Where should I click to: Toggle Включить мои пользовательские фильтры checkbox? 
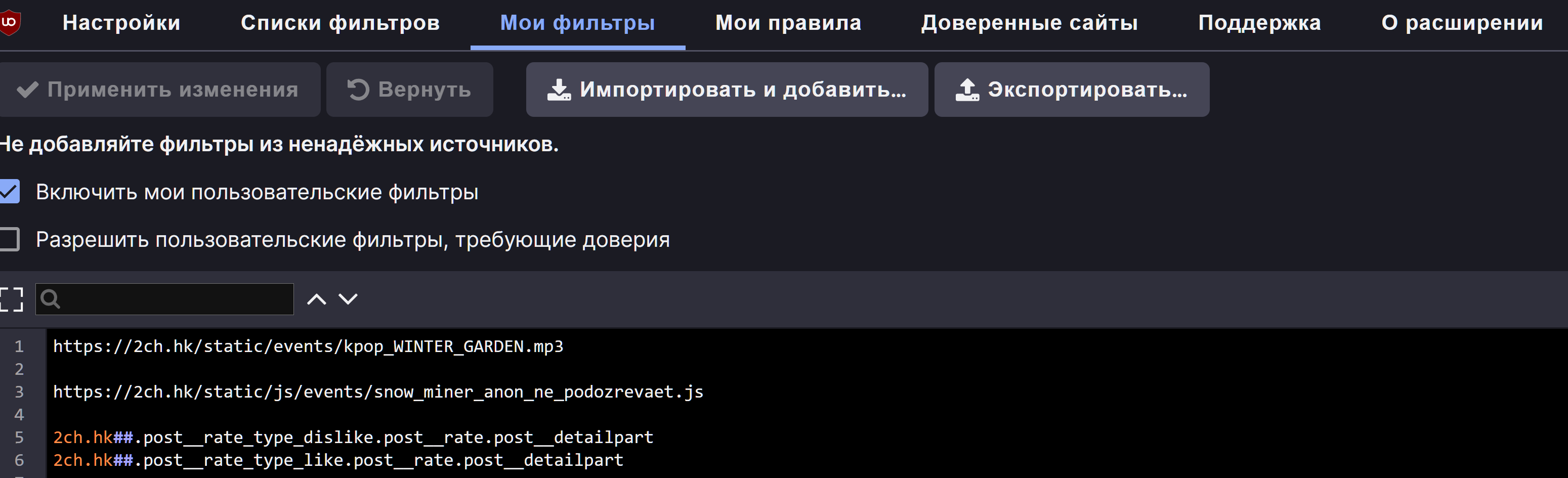click(9, 192)
